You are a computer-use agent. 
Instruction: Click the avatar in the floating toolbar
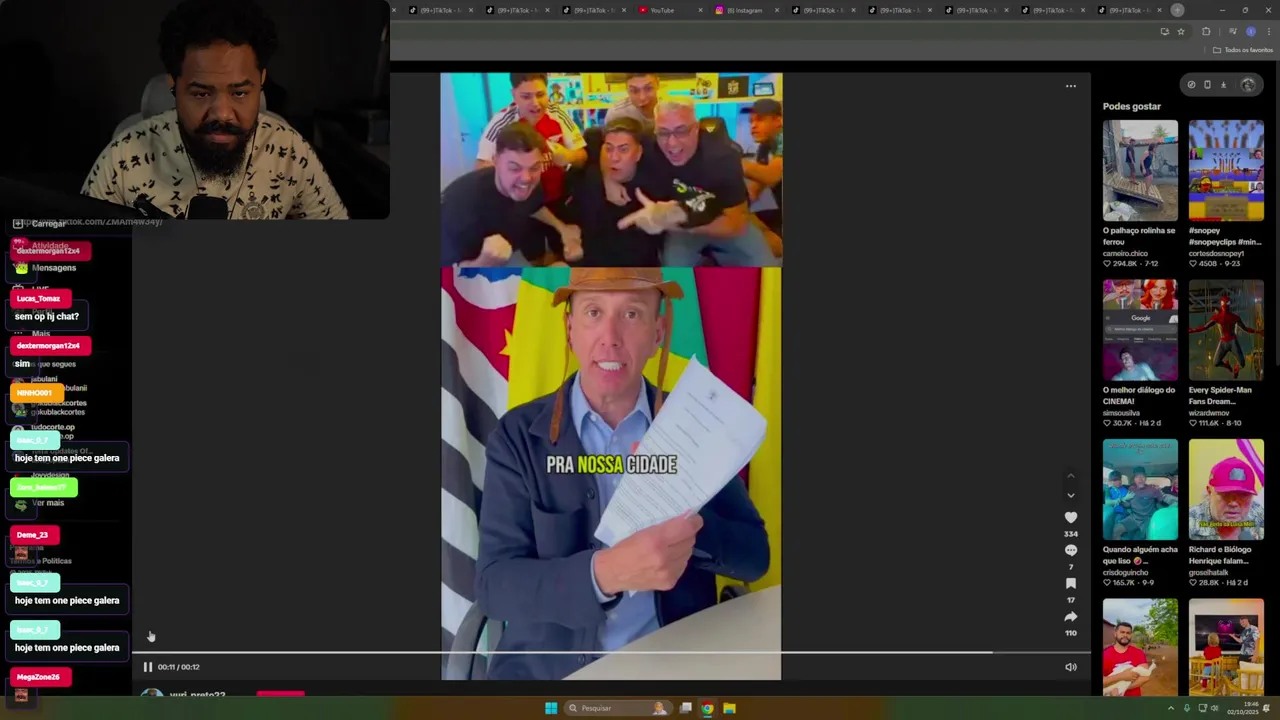pos(1247,85)
